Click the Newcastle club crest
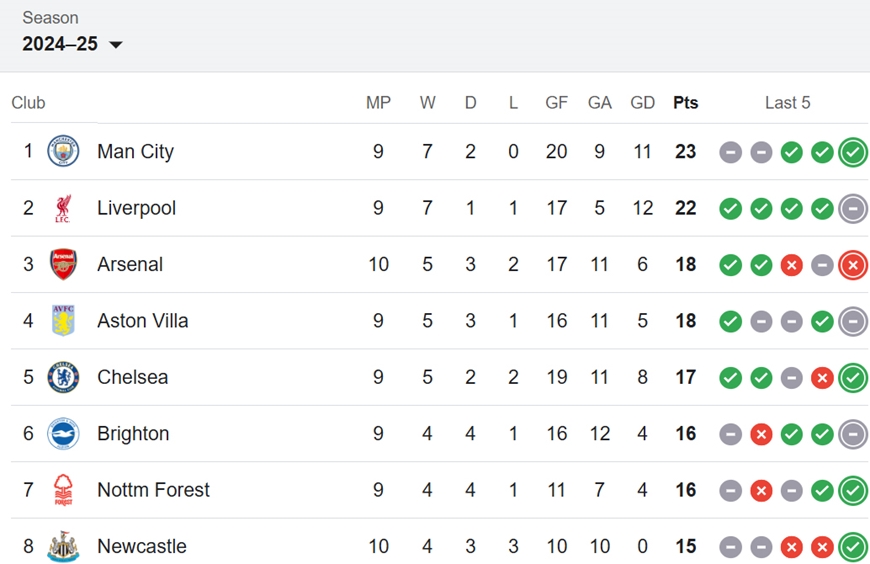The height and width of the screenshot is (564, 870). [x=63, y=546]
